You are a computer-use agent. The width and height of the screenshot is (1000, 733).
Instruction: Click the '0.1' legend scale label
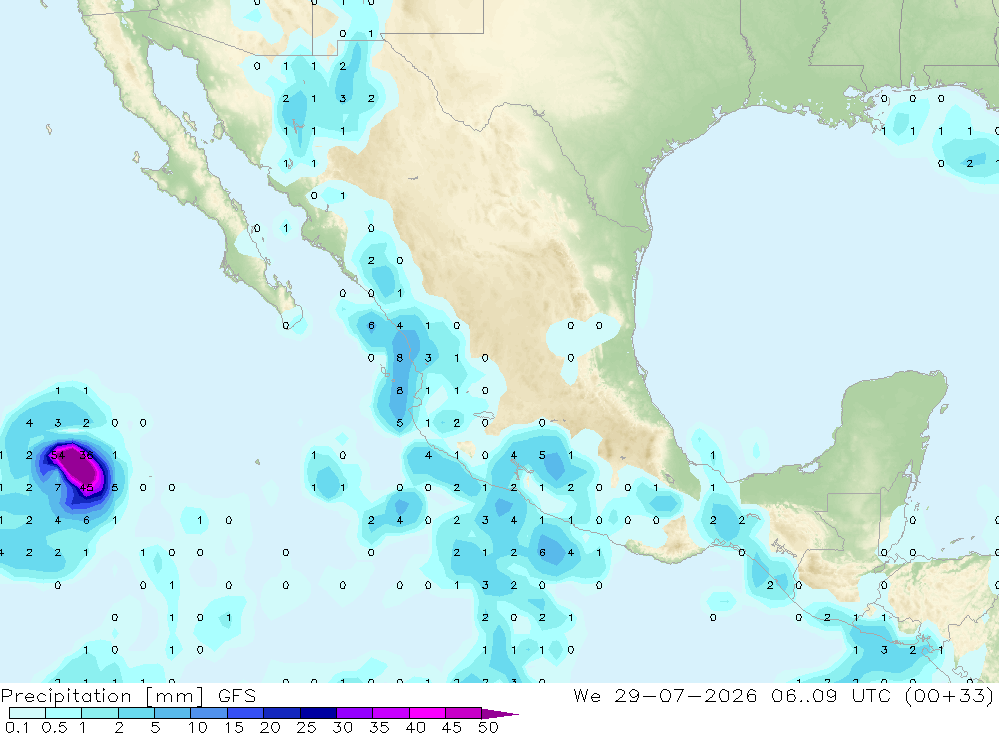pos(17,727)
